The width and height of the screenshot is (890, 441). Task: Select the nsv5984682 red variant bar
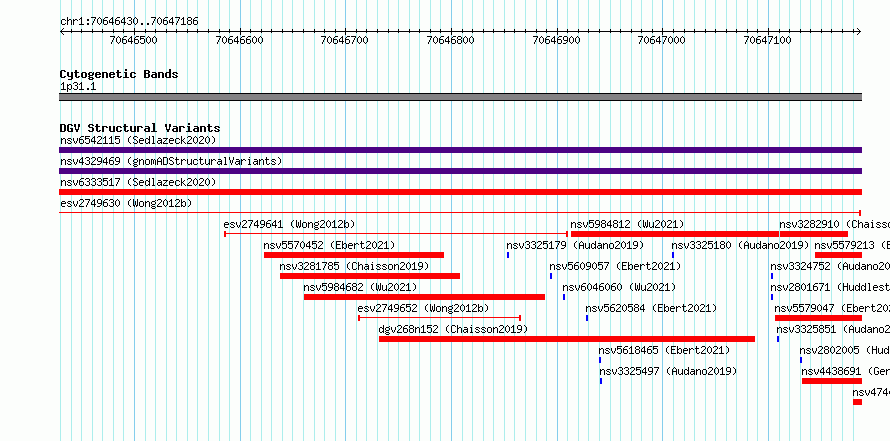(424, 297)
